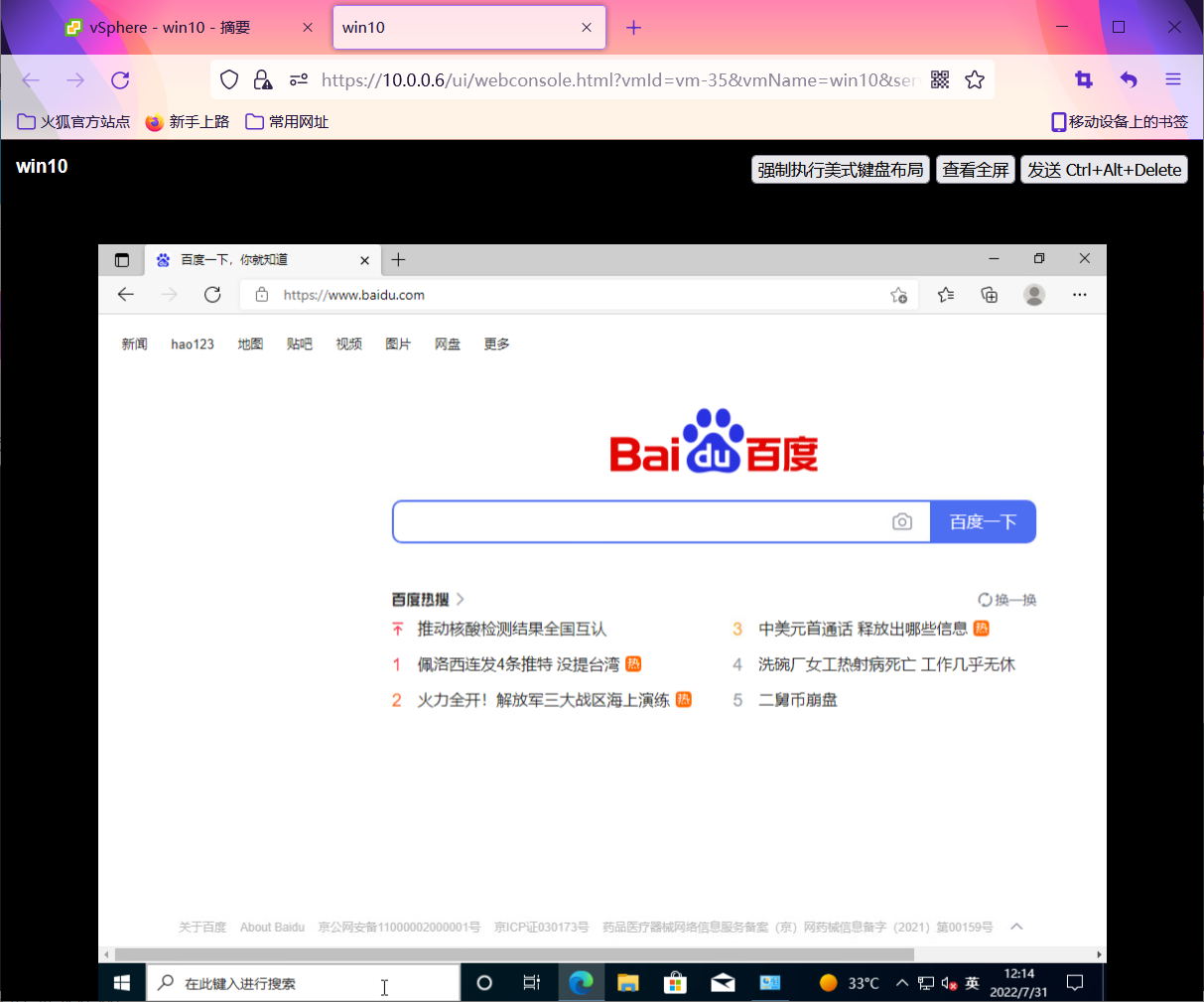Open Windows Start menu in VM

[x=122, y=983]
